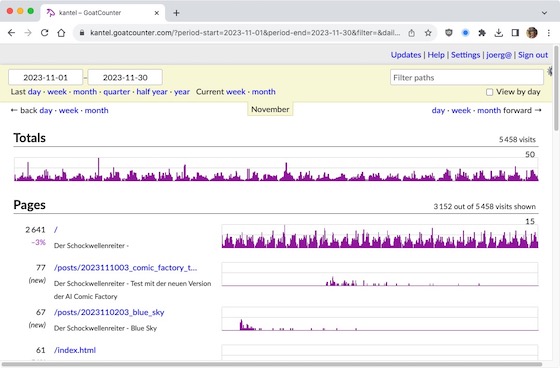The image size is (560, 368).
Task: Click the '5 458 visits' total text
Action: [x=517, y=140]
